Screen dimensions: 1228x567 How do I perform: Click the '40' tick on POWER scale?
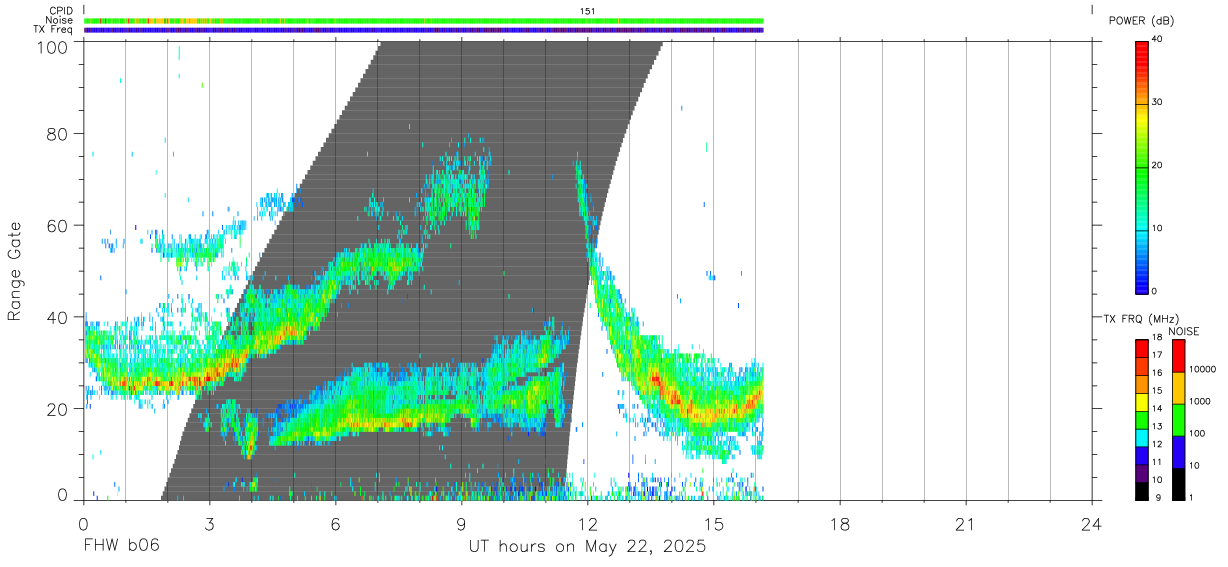1157,40
